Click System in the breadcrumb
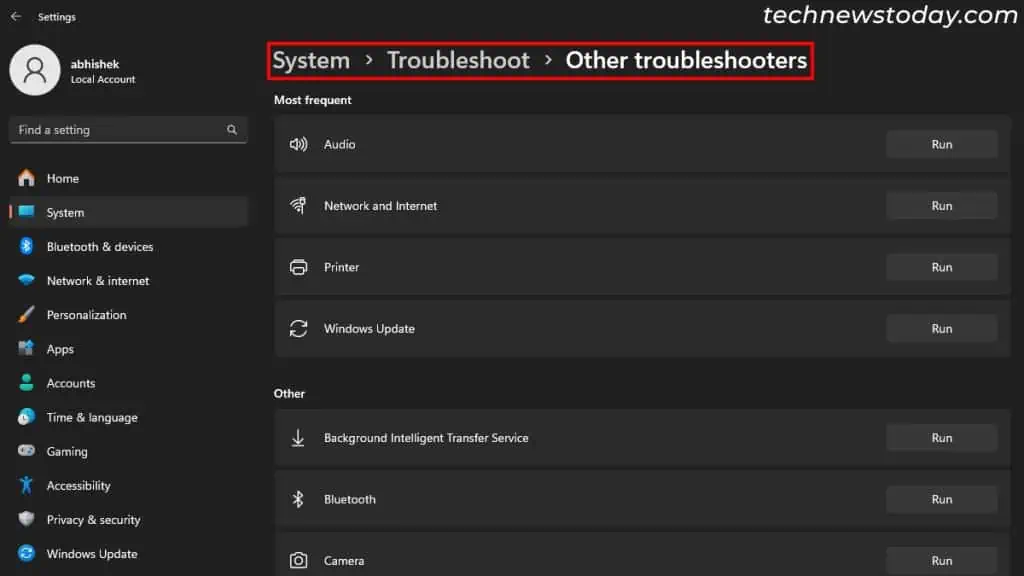 (311, 60)
